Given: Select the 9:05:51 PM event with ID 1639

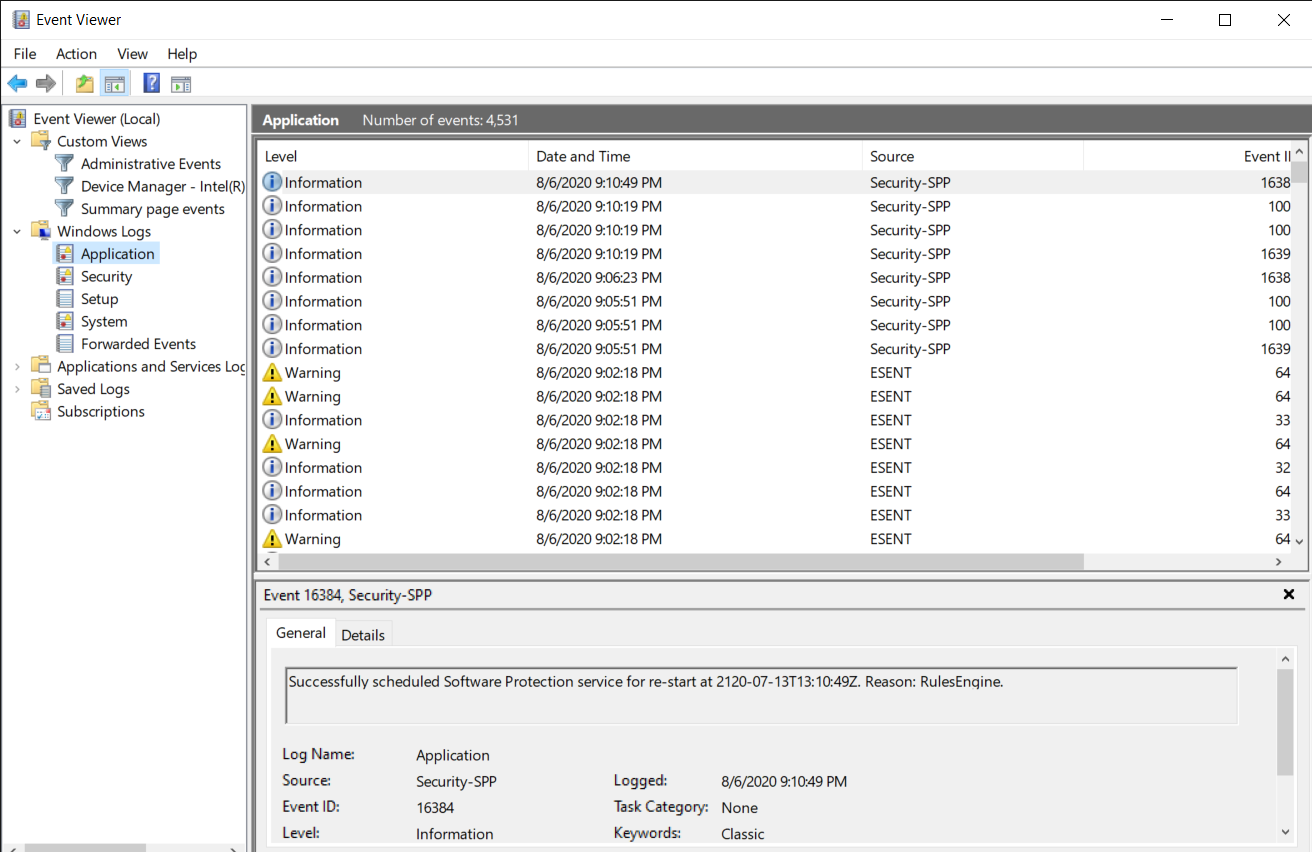Looking at the screenshot, I should click(x=775, y=349).
